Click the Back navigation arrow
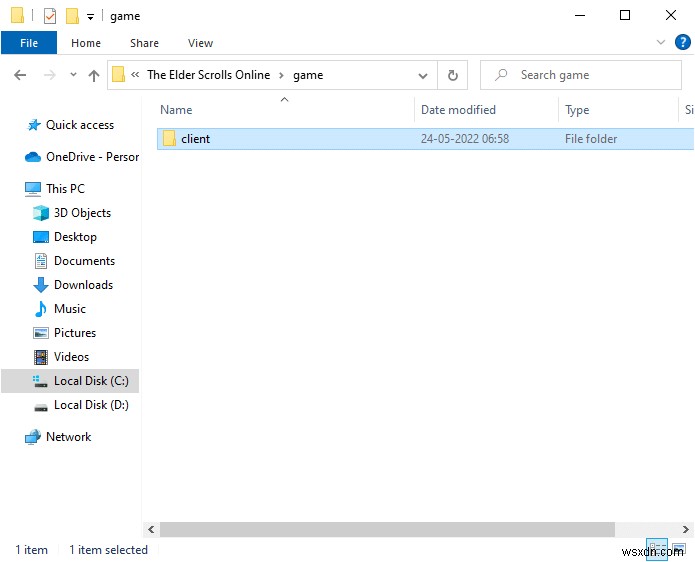 pyautogui.click(x=21, y=75)
